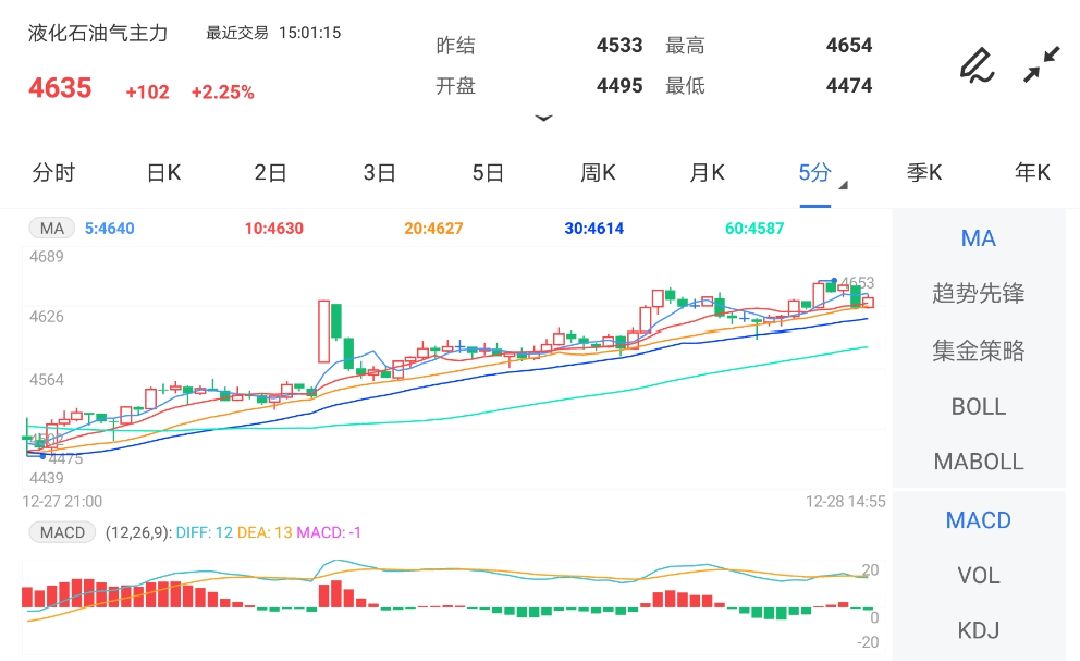Switch to the 日K chart tab
Image resolution: width=1080 pixels, height=661 pixels.
(x=164, y=172)
